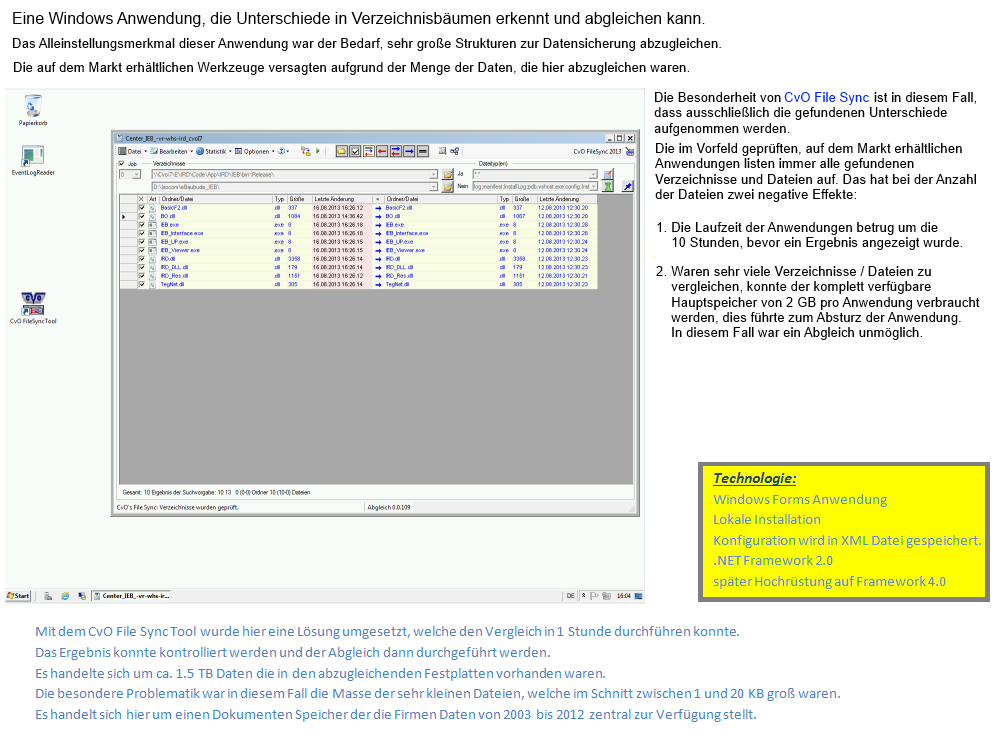Uncheck the IRD.dll row checkbox
The height and width of the screenshot is (750, 1000).
coord(142,259)
